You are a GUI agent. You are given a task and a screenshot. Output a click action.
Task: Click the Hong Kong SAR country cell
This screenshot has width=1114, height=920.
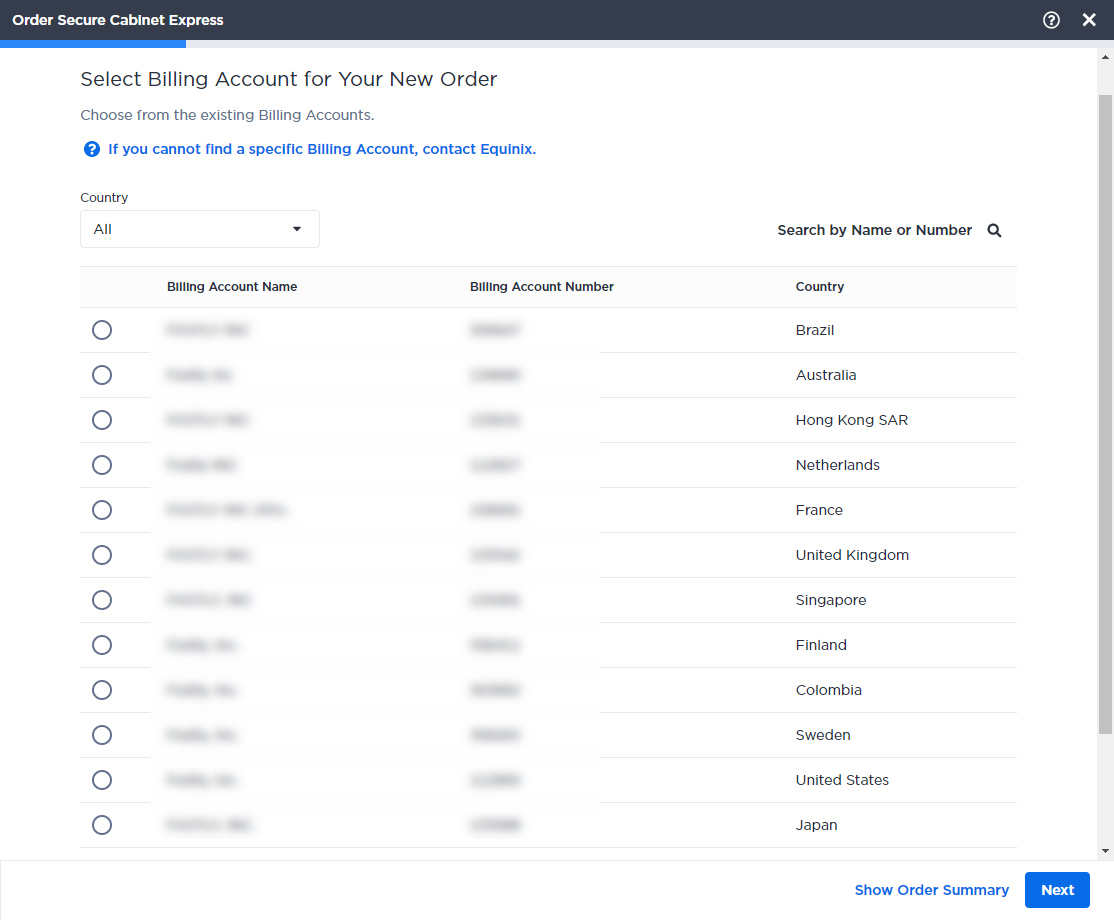tap(852, 420)
